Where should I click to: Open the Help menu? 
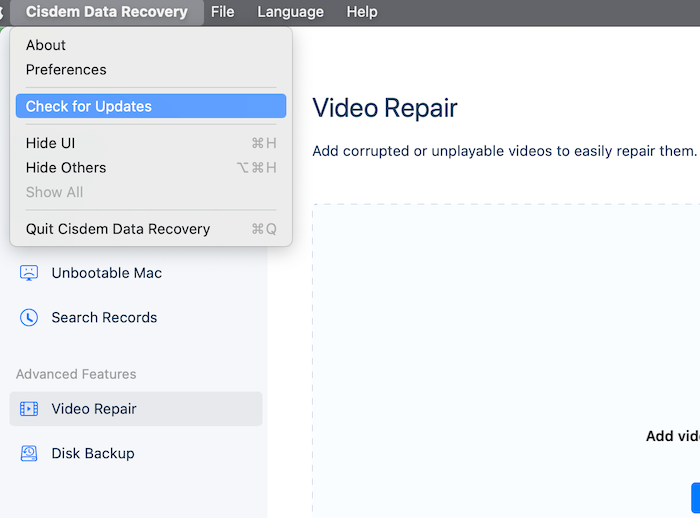(x=361, y=12)
